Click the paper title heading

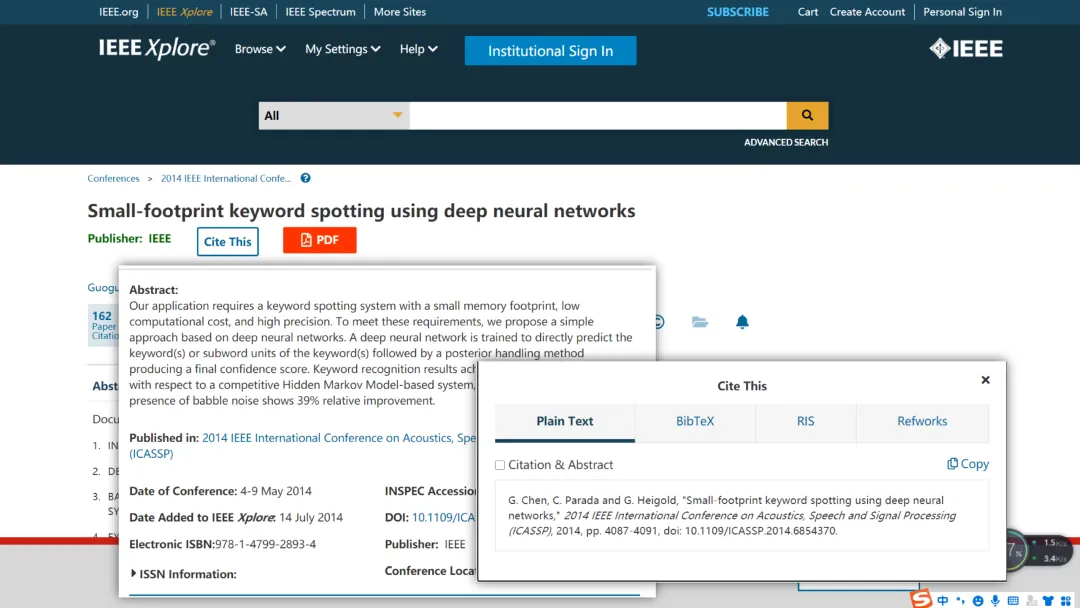pos(362,211)
